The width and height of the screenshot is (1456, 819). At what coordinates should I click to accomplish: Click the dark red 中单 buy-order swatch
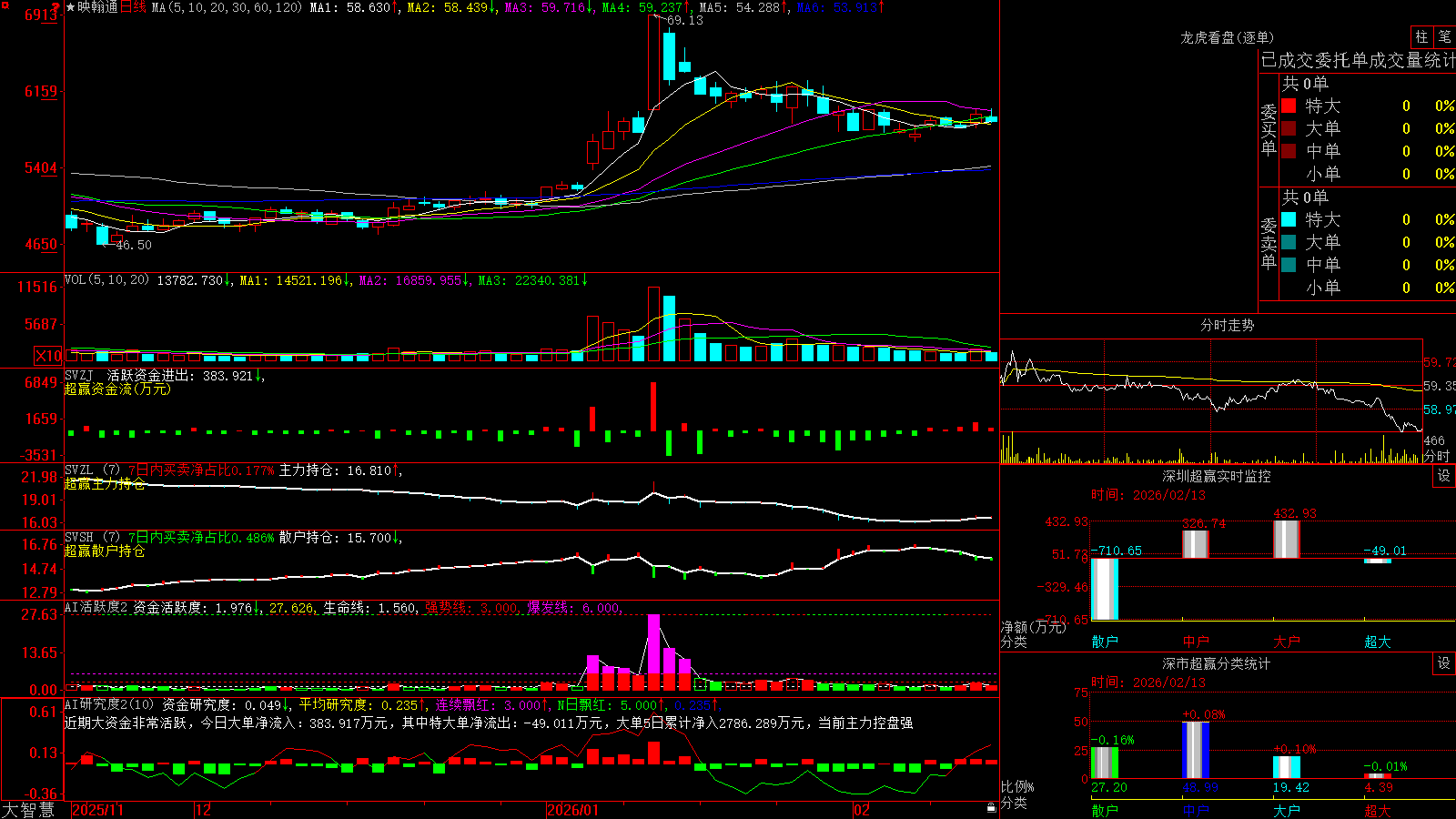(x=1289, y=151)
